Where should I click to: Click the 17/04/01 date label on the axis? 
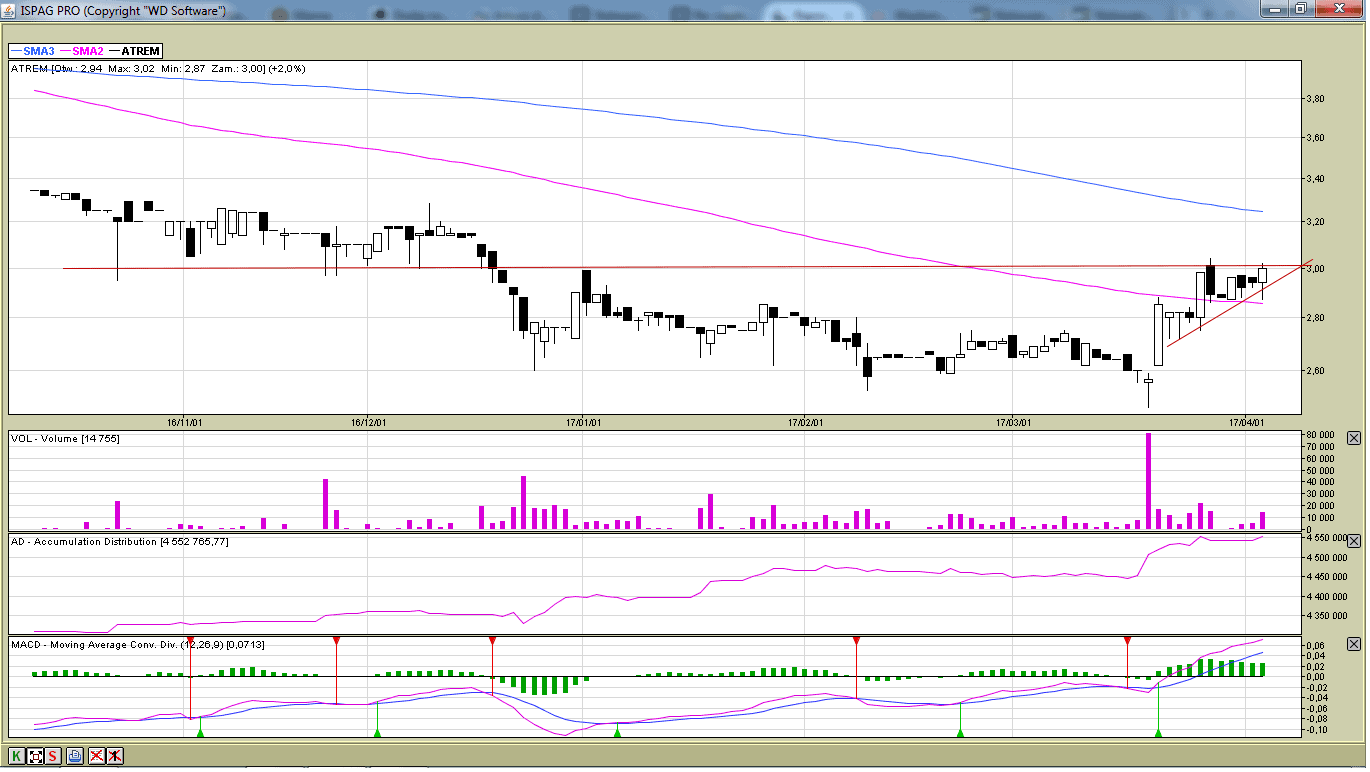click(x=1247, y=423)
